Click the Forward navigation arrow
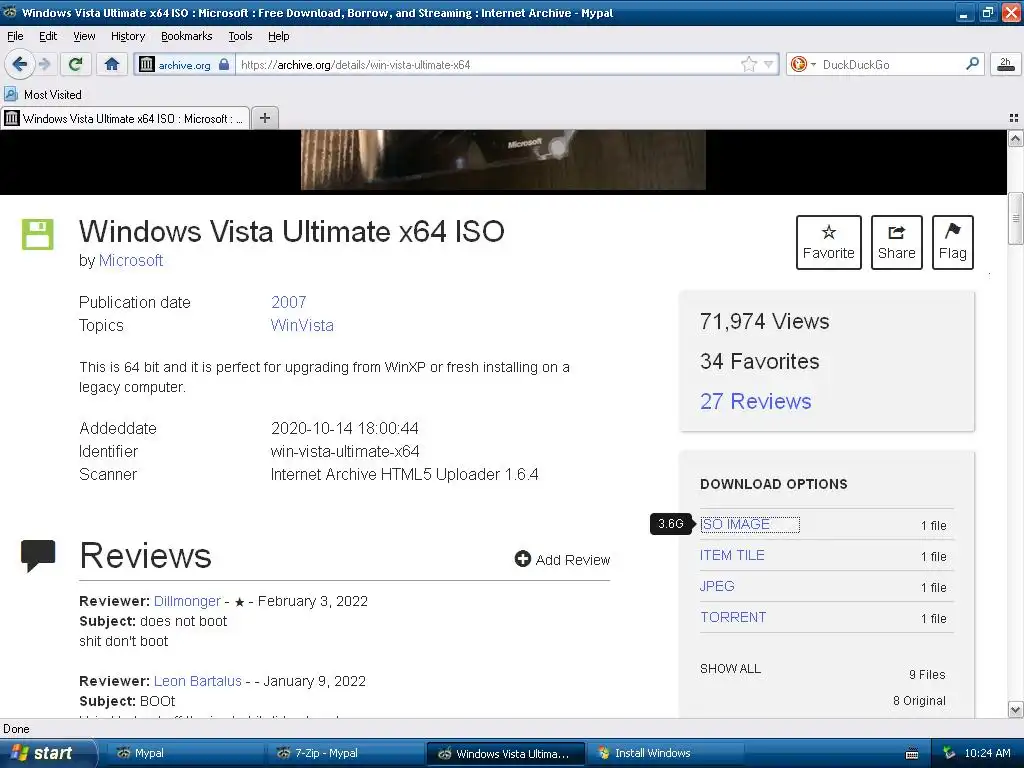This screenshot has height=768, width=1024. point(44,64)
